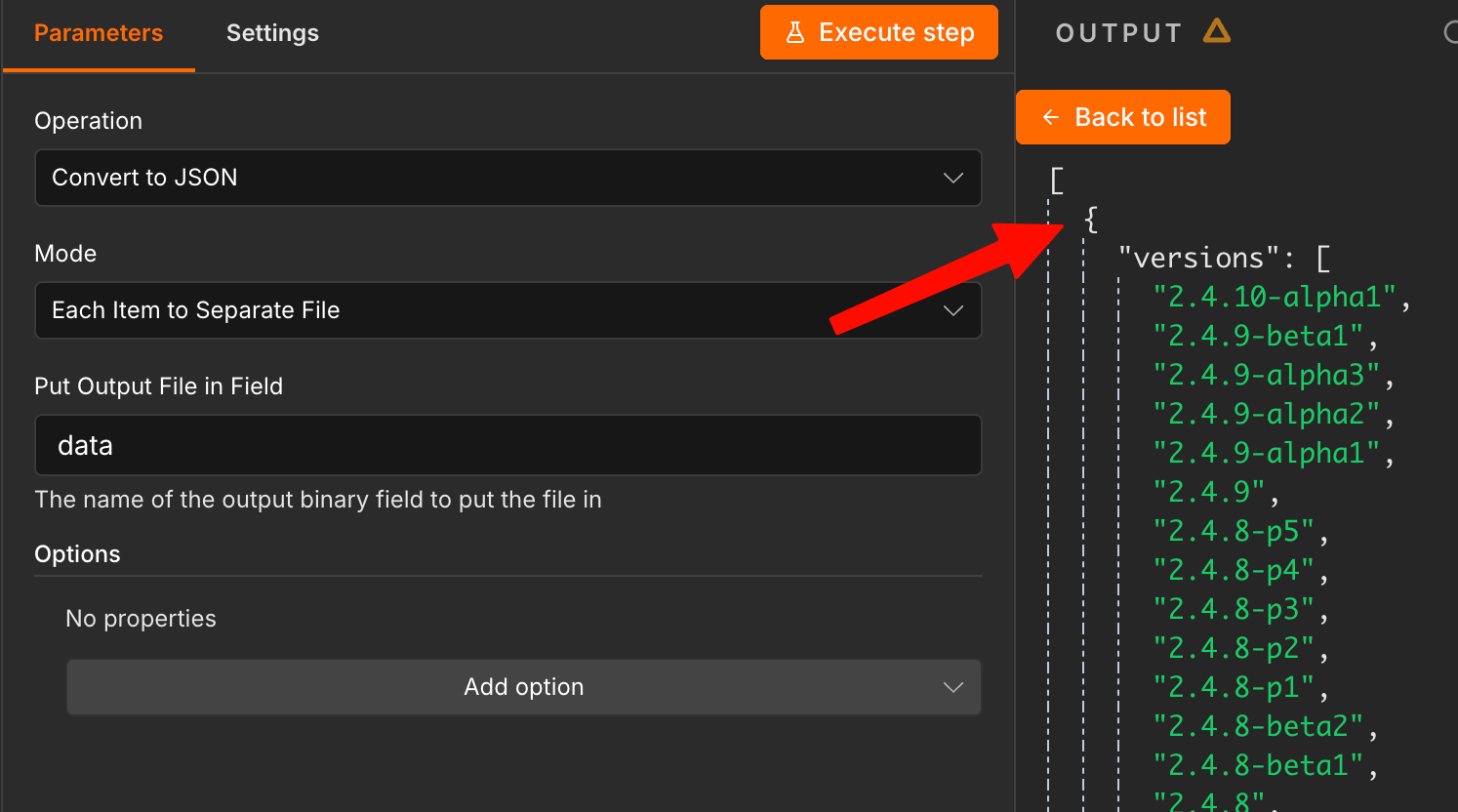This screenshot has width=1458, height=812.
Task: Select the "2.4.9" version value
Action: tap(1209, 492)
